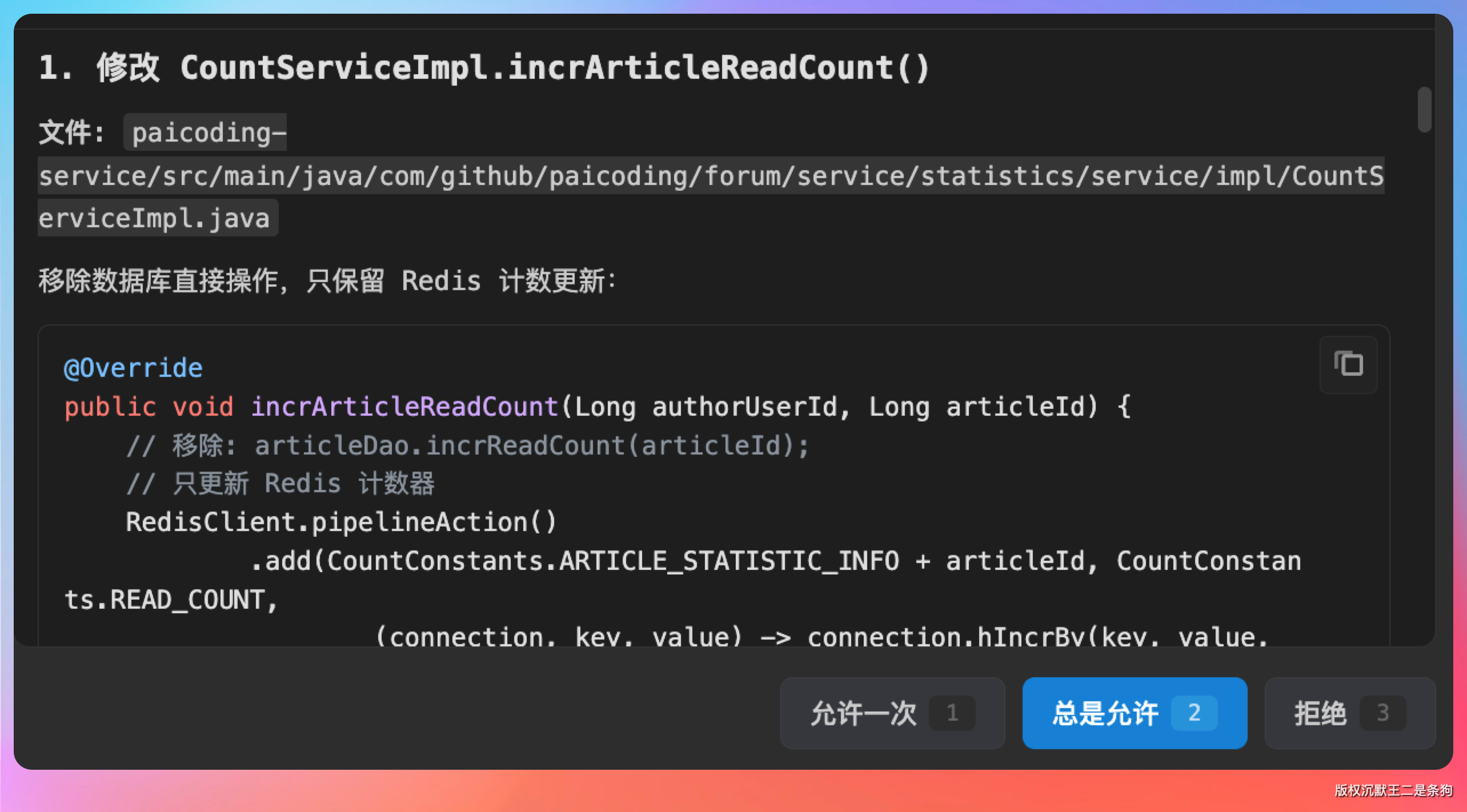Click the ts.READ_COUNT, code line

171,600
